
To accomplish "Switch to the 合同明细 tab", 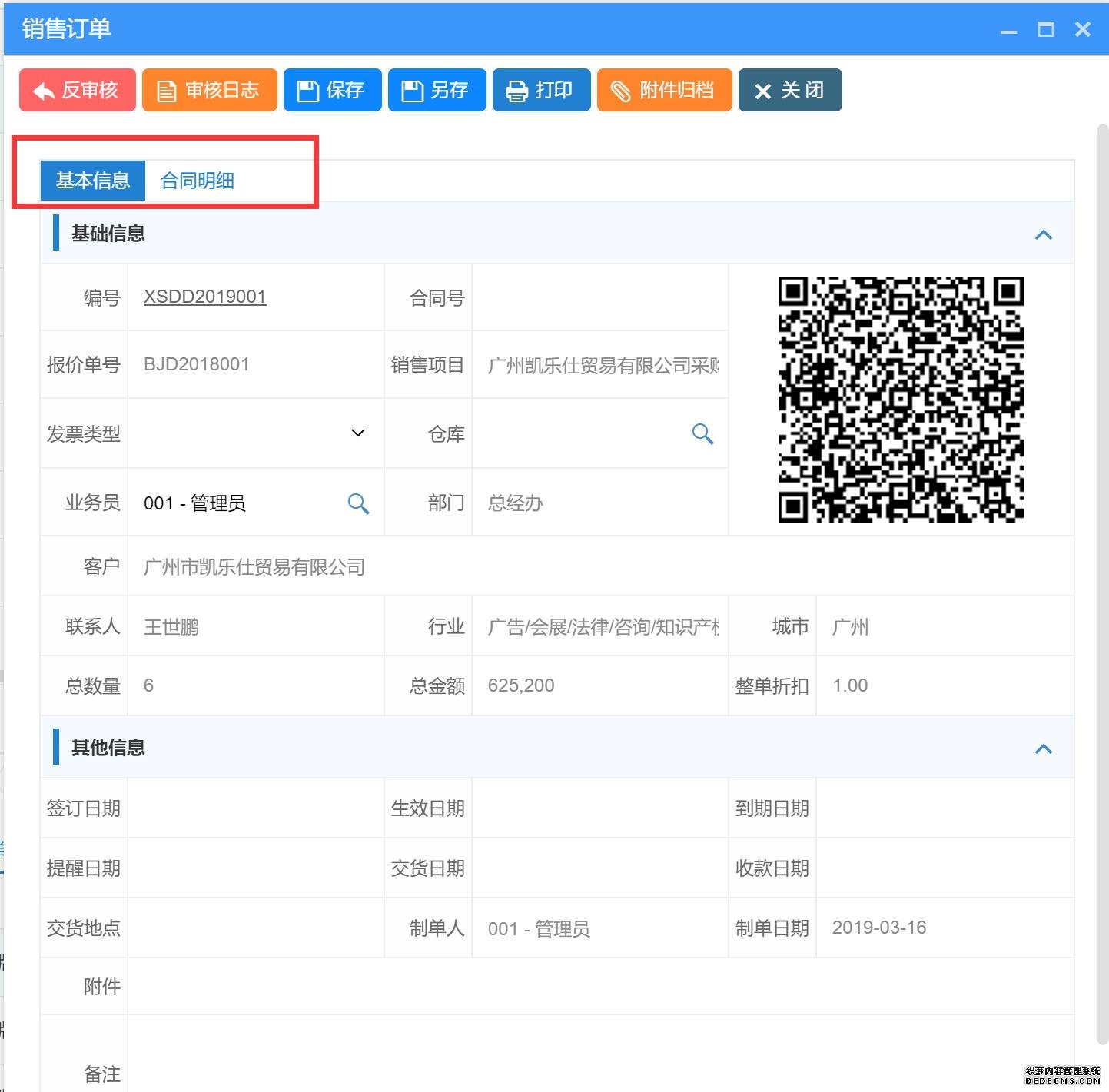I will pos(198,181).
